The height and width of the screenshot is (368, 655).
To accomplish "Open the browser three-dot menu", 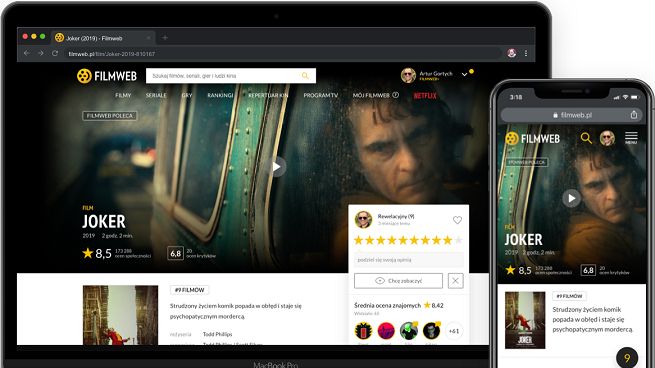I will (526, 53).
